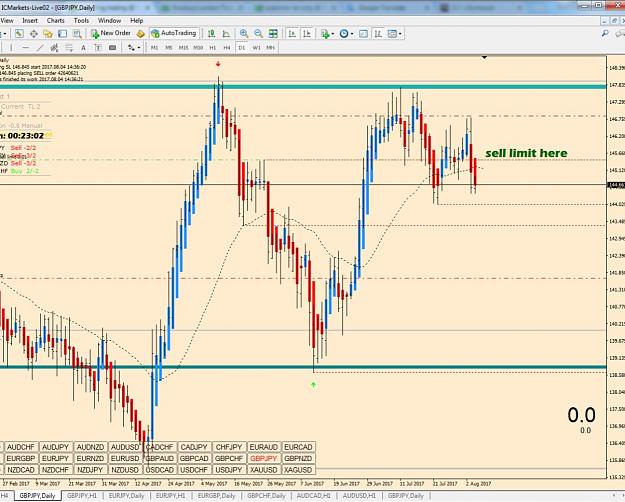Switch chart to bar chart icon
The height and width of the screenshot is (502, 625).
click(211, 34)
